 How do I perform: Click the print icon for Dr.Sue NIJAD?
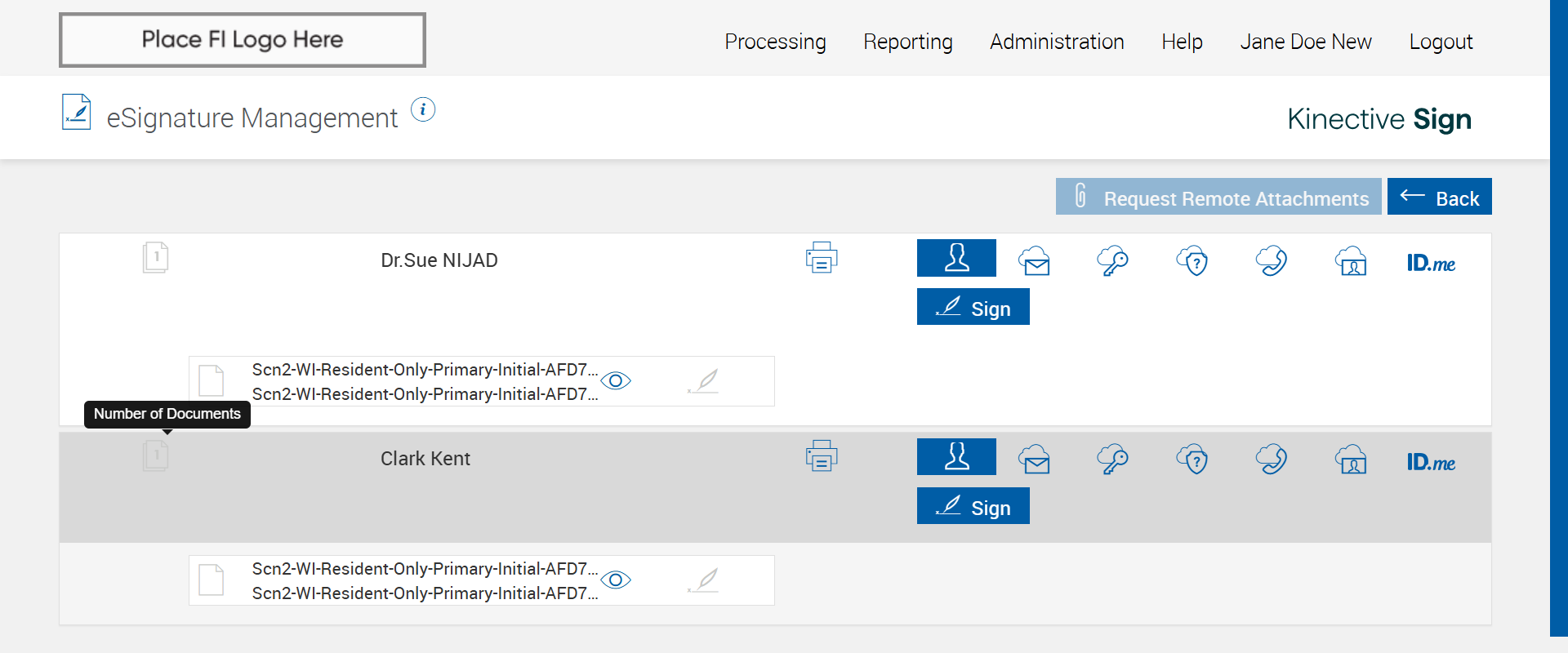click(822, 258)
